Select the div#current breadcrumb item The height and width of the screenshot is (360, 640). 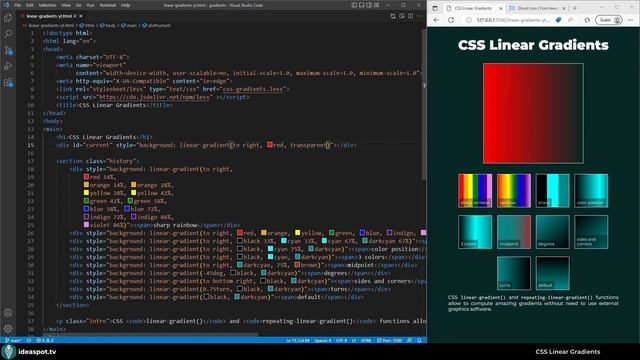(x=157, y=25)
